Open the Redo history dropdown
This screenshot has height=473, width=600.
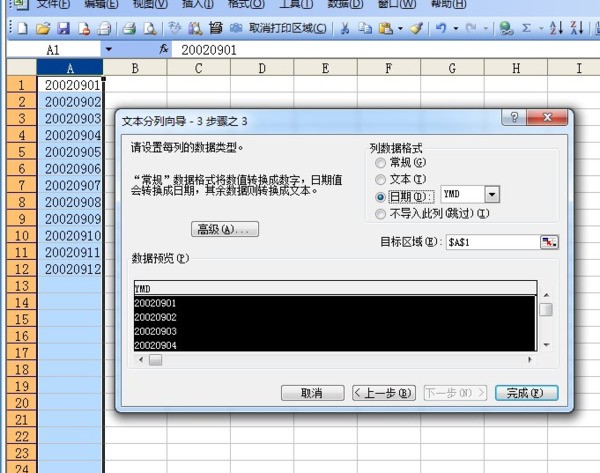point(486,28)
